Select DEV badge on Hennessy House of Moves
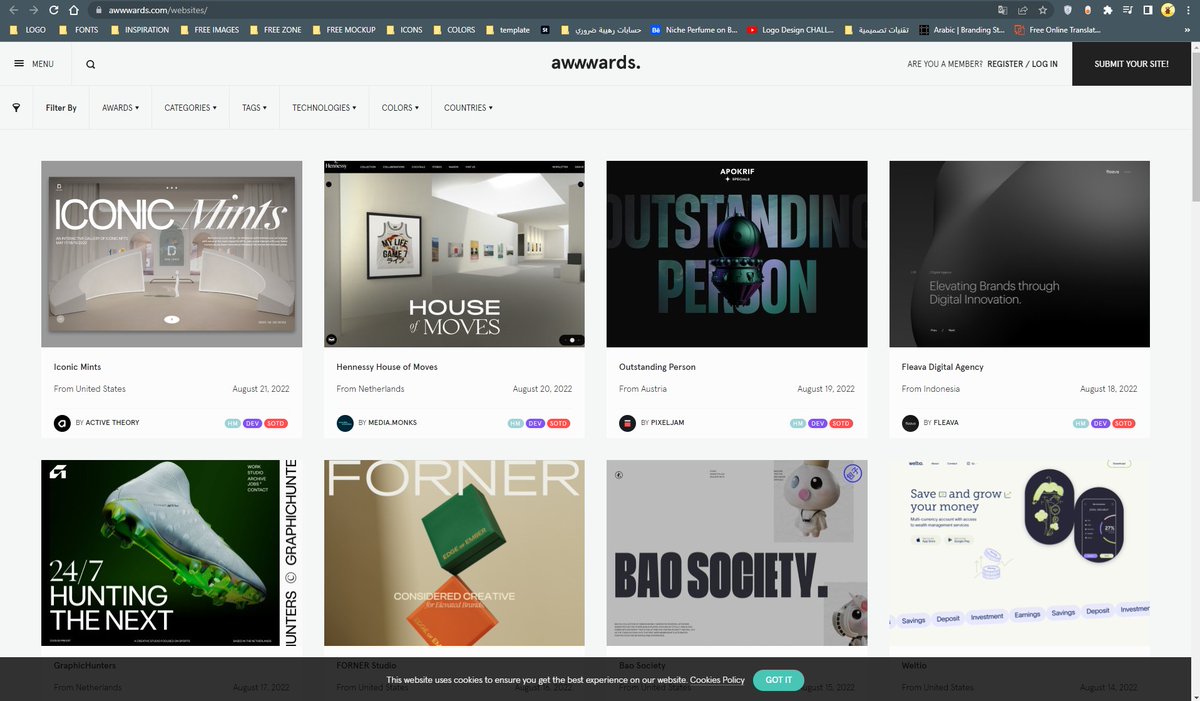Image resolution: width=1200 pixels, height=701 pixels. (535, 423)
